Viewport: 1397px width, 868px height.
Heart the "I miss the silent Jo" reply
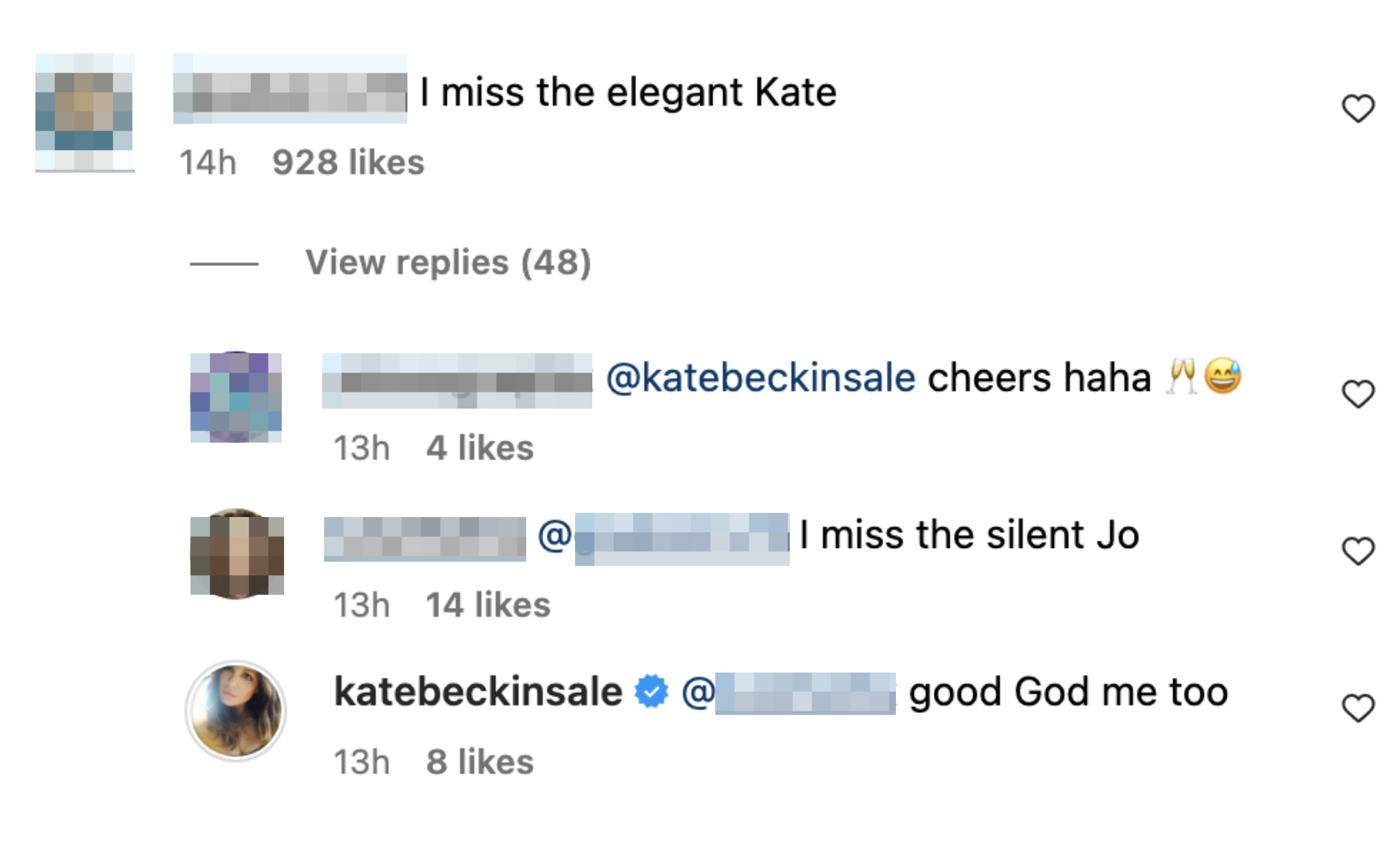pyautogui.click(x=1358, y=551)
